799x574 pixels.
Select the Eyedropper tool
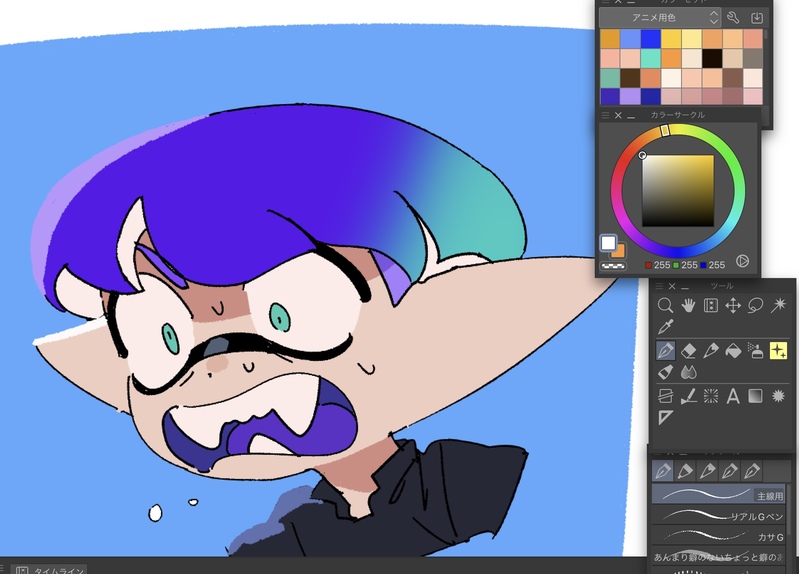[x=665, y=327]
